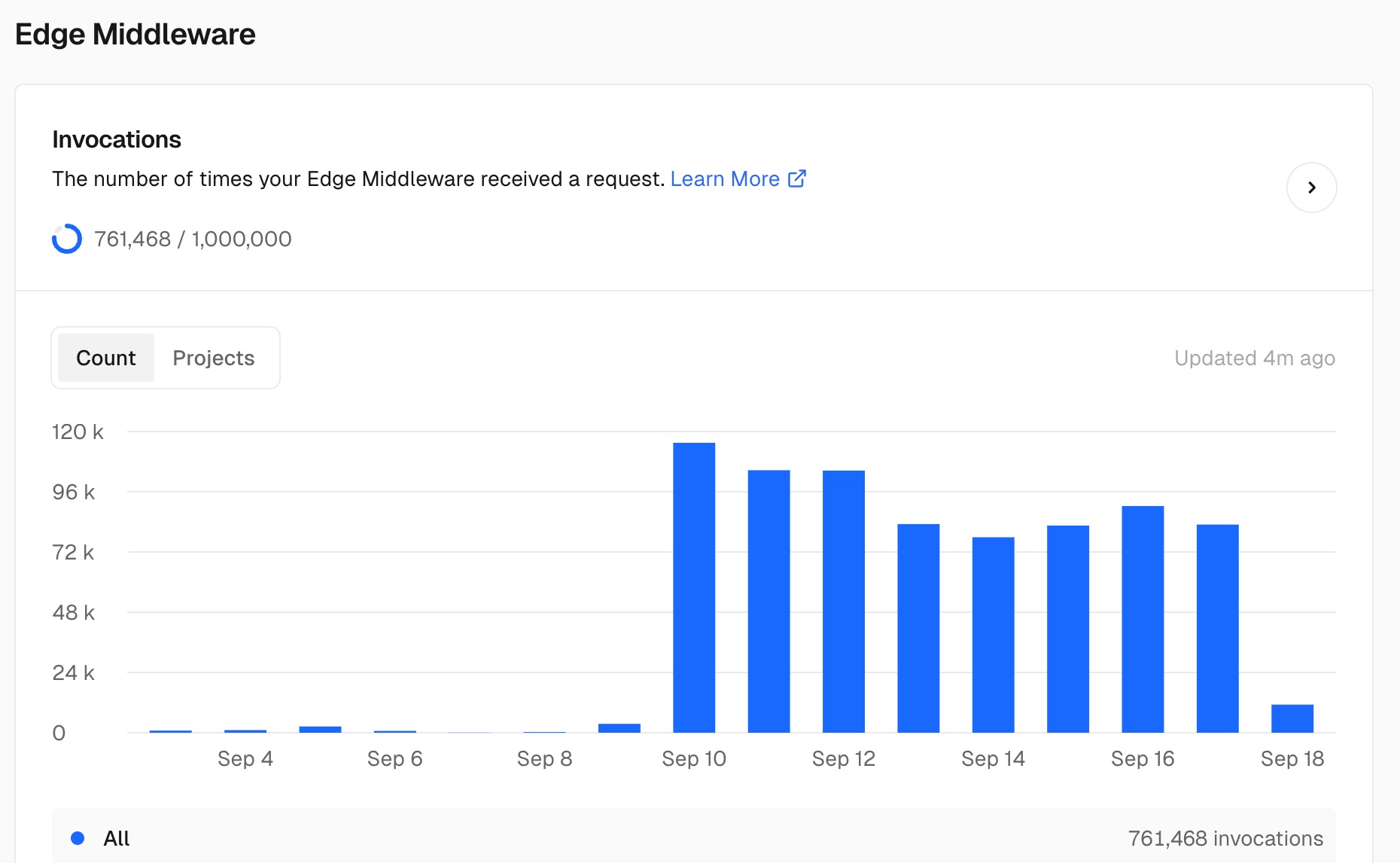
Task: Click the Invocations section title
Action: (x=117, y=139)
